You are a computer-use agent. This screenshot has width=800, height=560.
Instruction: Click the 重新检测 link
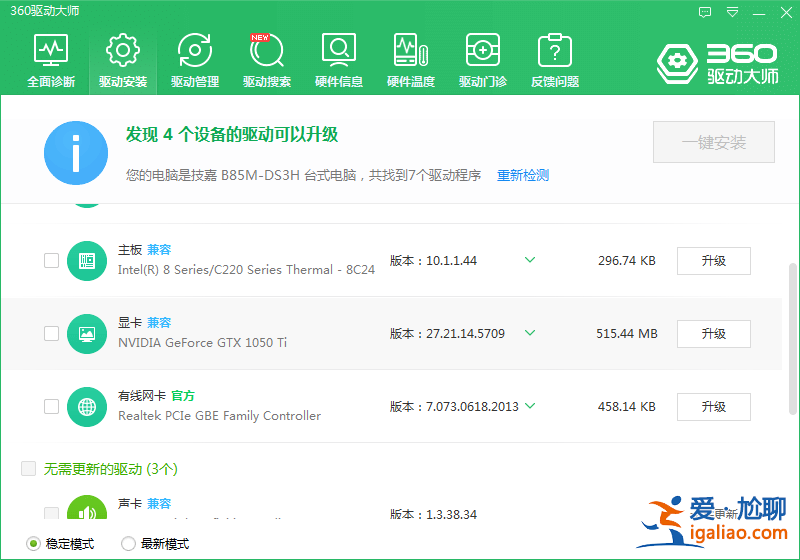click(x=523, y=175)
